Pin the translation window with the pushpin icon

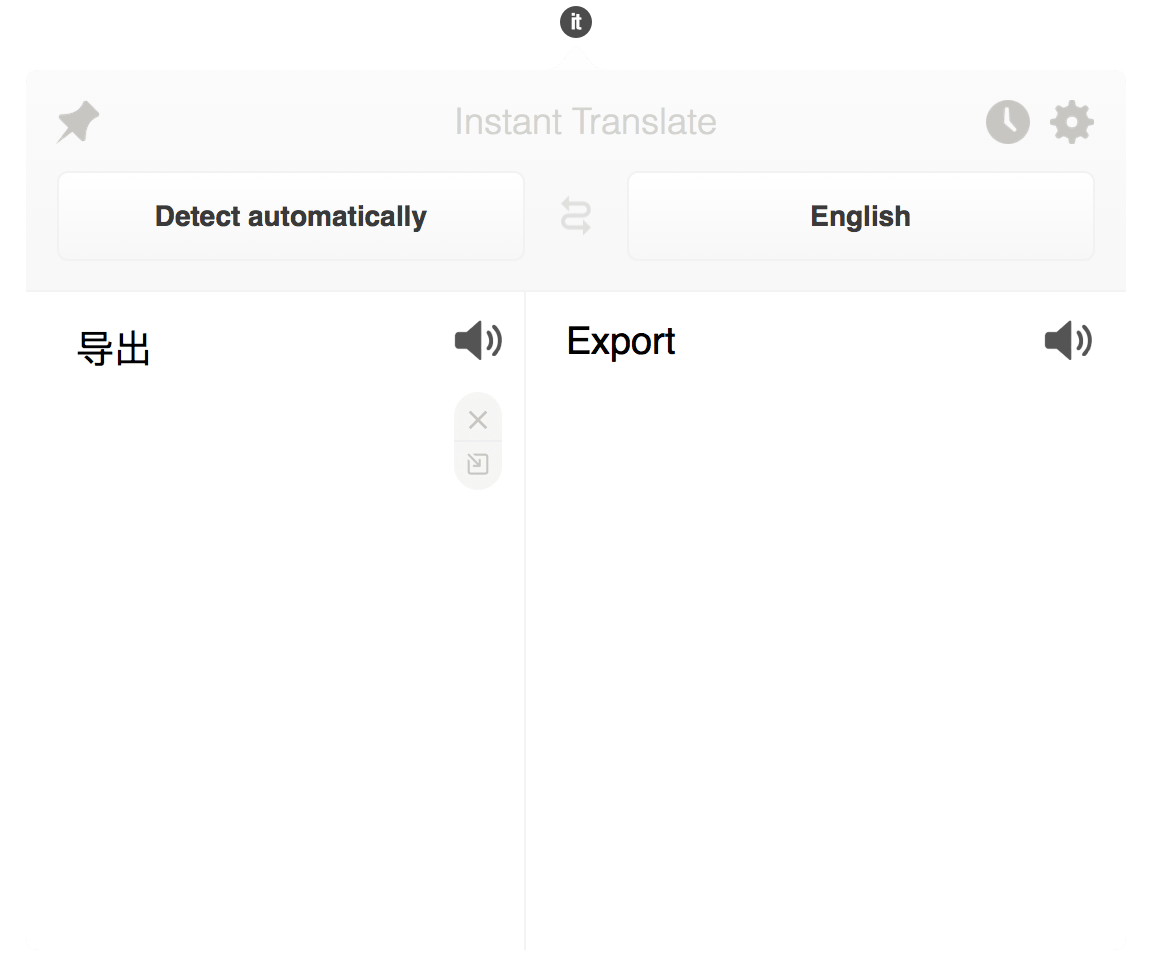click(79, 121)
